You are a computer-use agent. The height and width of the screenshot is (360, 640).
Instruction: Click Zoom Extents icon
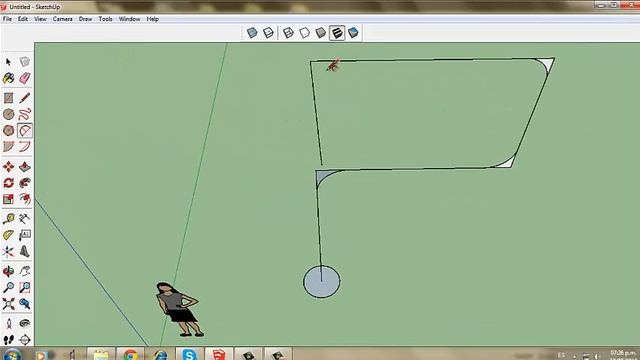point(9,304)
